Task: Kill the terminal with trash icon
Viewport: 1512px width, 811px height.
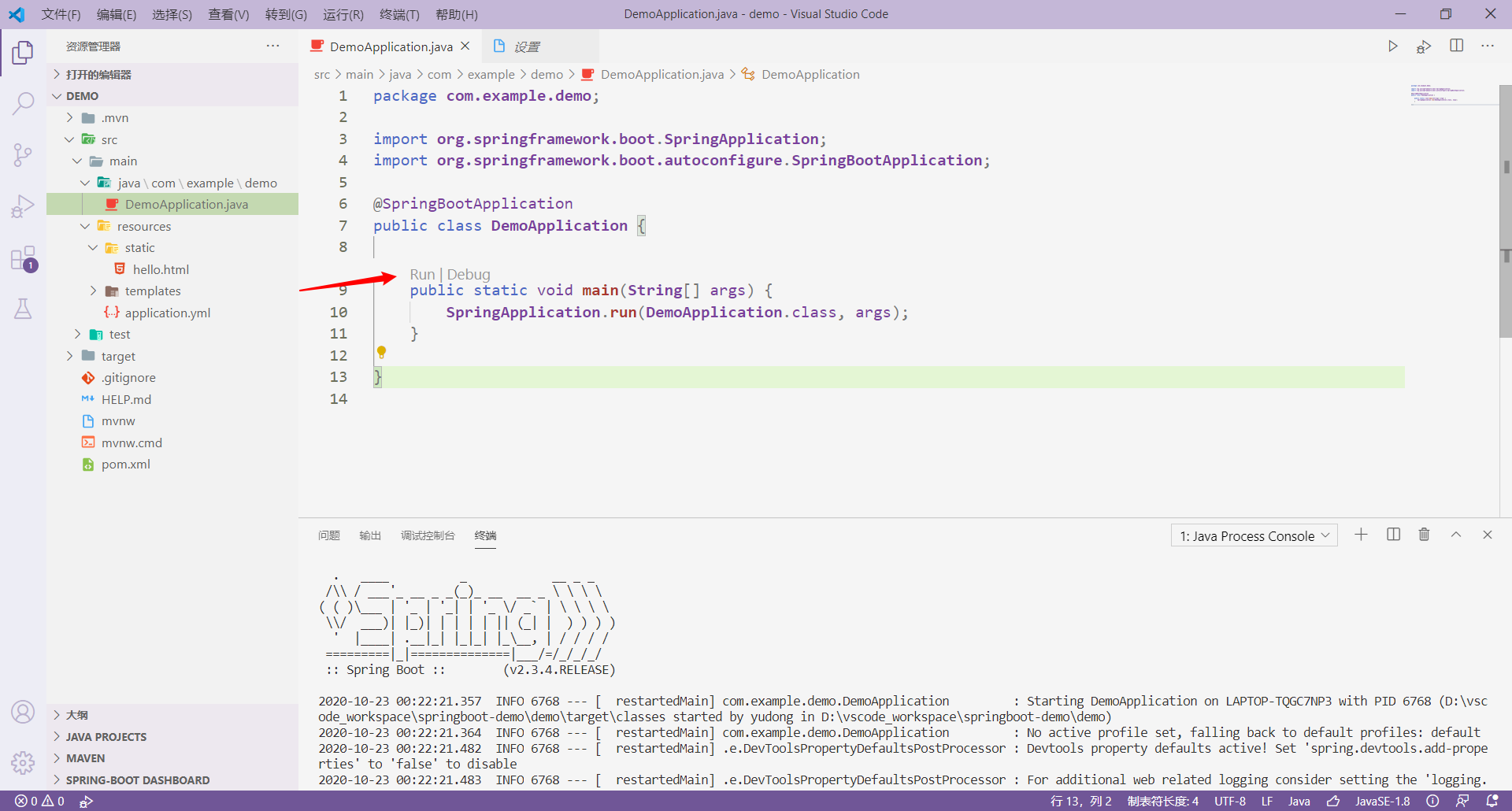Action: pos(1424,535)
